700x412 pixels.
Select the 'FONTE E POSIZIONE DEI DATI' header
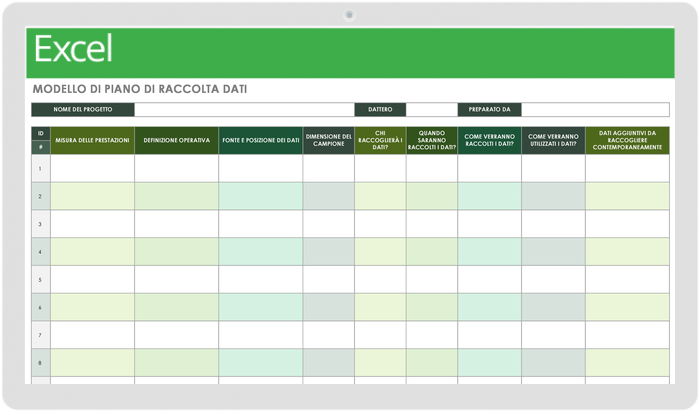point(261,140)
